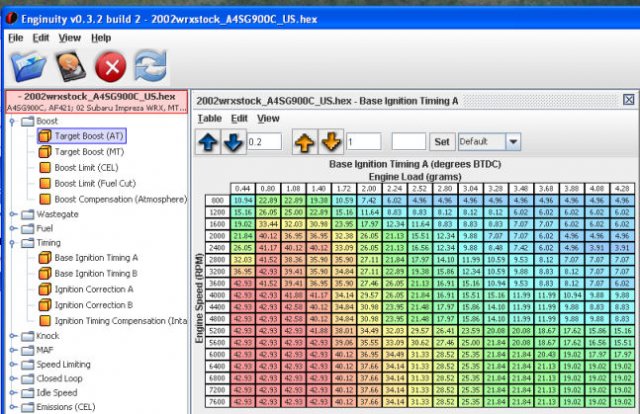Select cell 38.01 in the 5200 RPM row
This screenshot has height=414, width=640.
pyautogui.click(x=344, y=331)
